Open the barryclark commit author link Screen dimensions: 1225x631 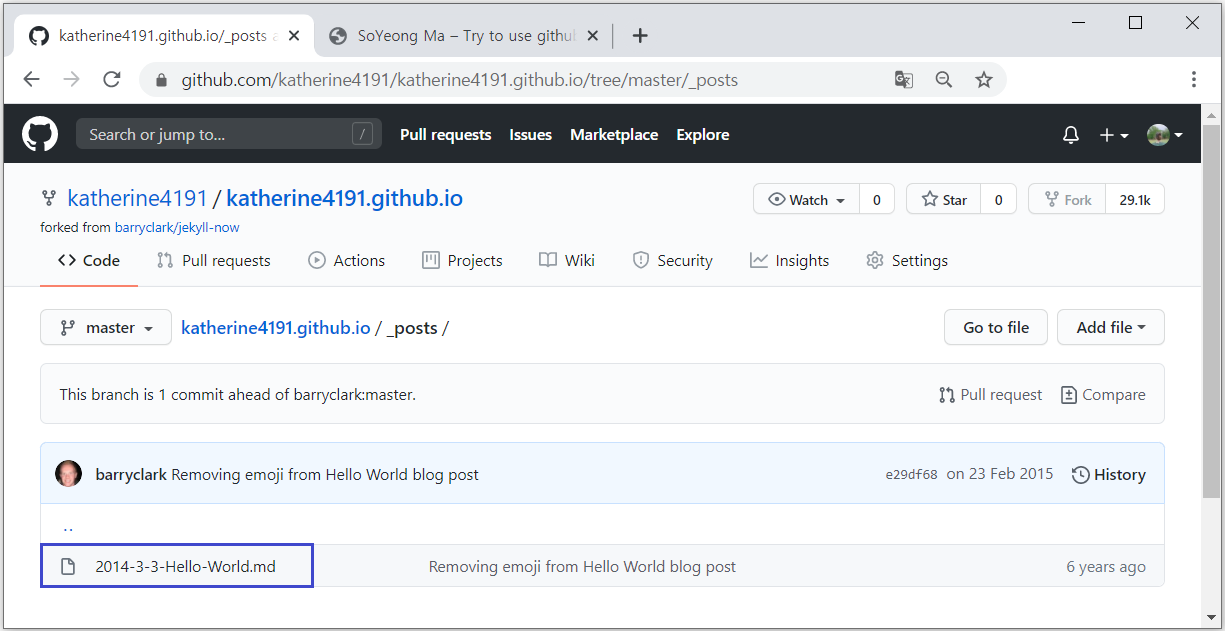[130, 474]
